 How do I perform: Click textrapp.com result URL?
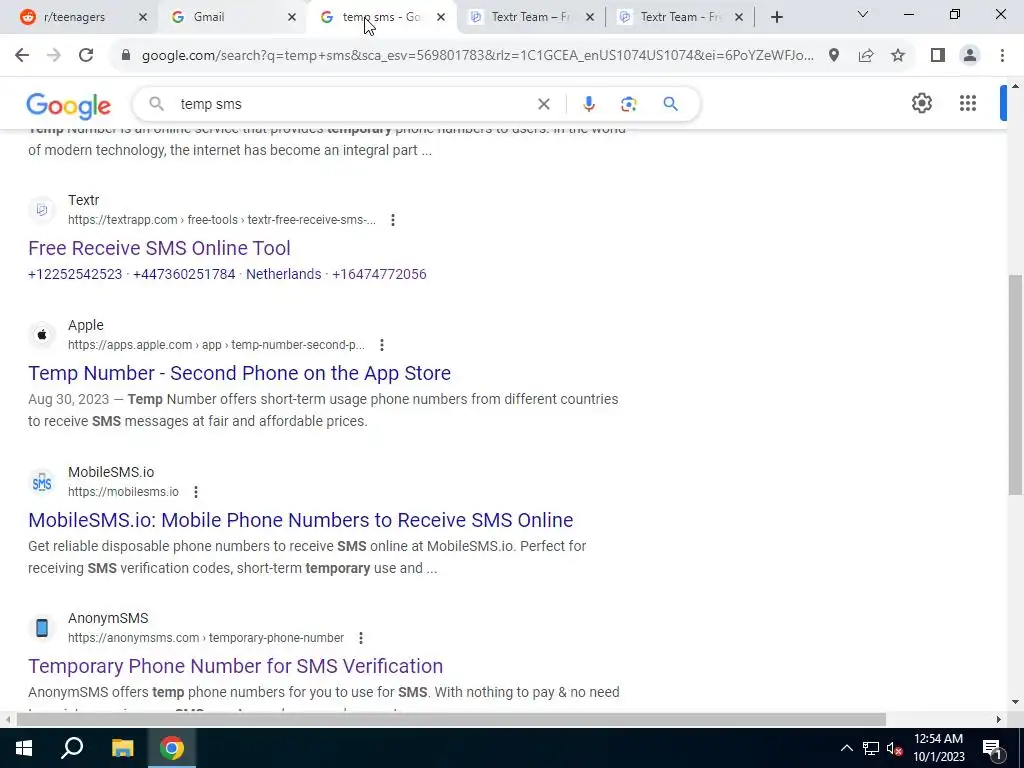tap(222, 220)
